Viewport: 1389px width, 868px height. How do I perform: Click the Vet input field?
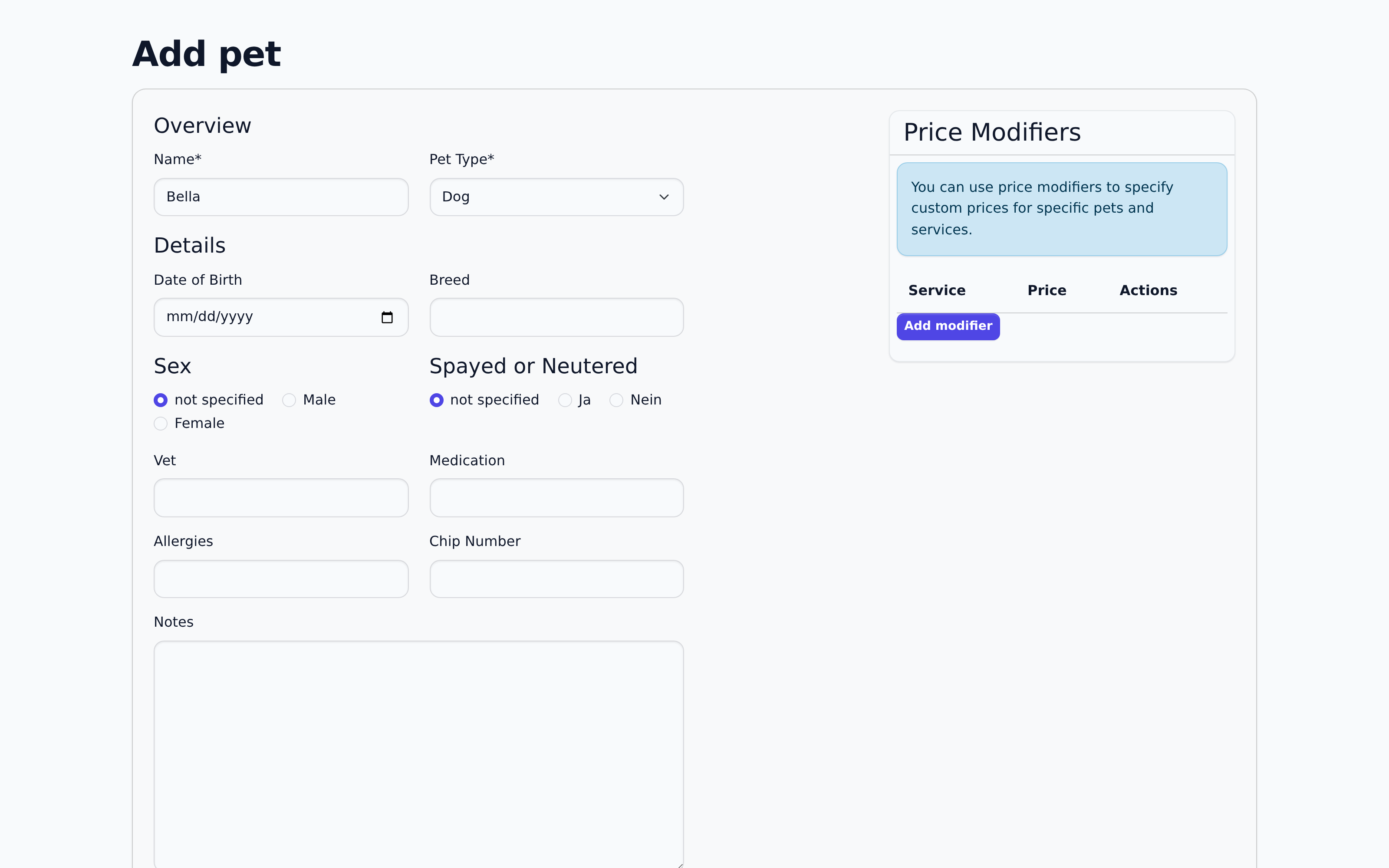click(x=281, y=498)
